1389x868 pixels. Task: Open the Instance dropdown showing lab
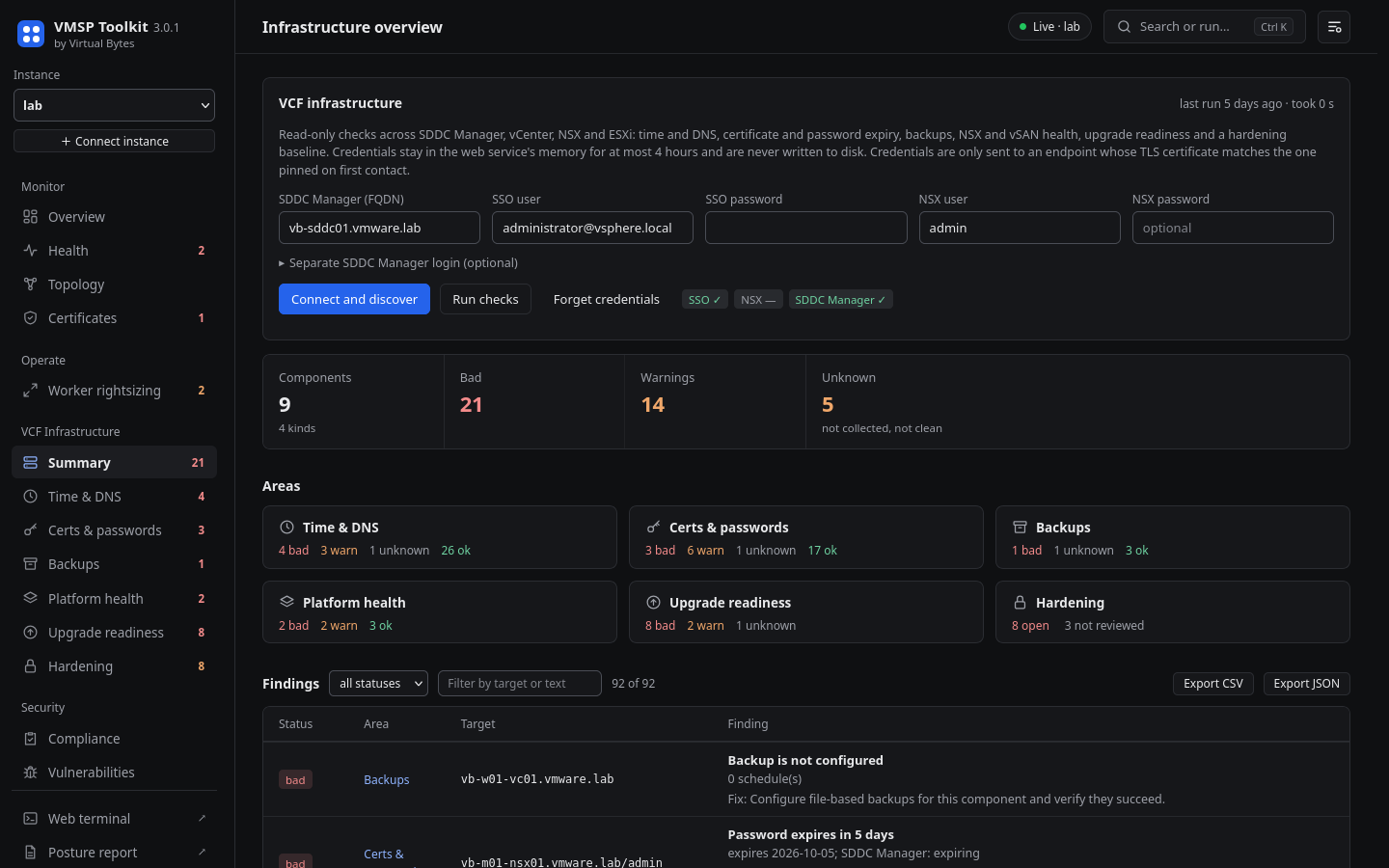click(114, 105)
